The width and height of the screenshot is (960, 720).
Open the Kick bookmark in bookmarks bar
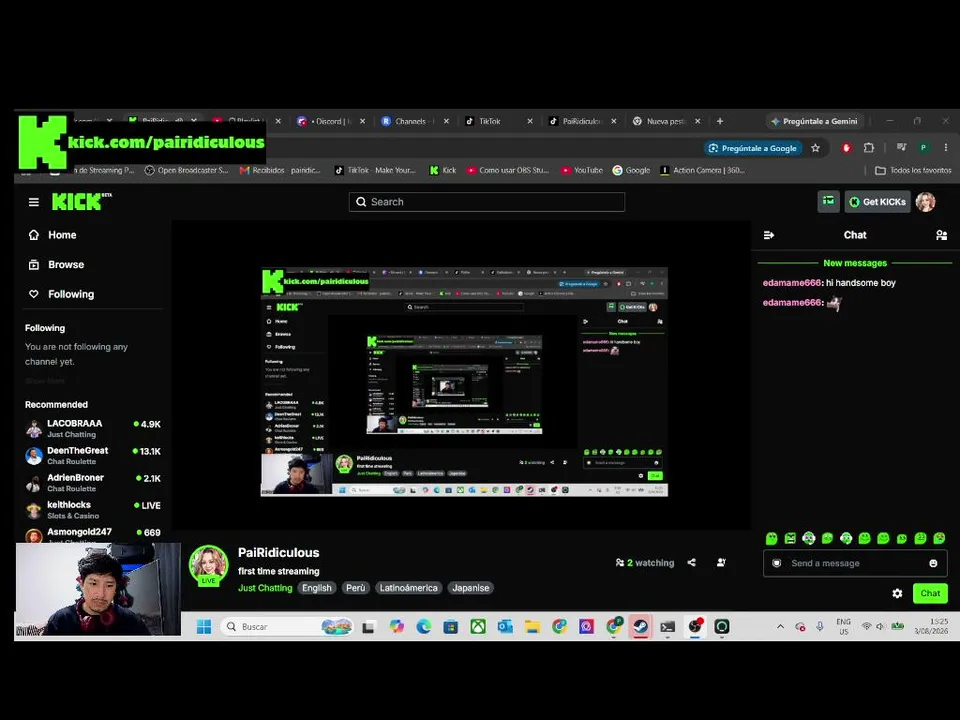(x=443, y=170)
